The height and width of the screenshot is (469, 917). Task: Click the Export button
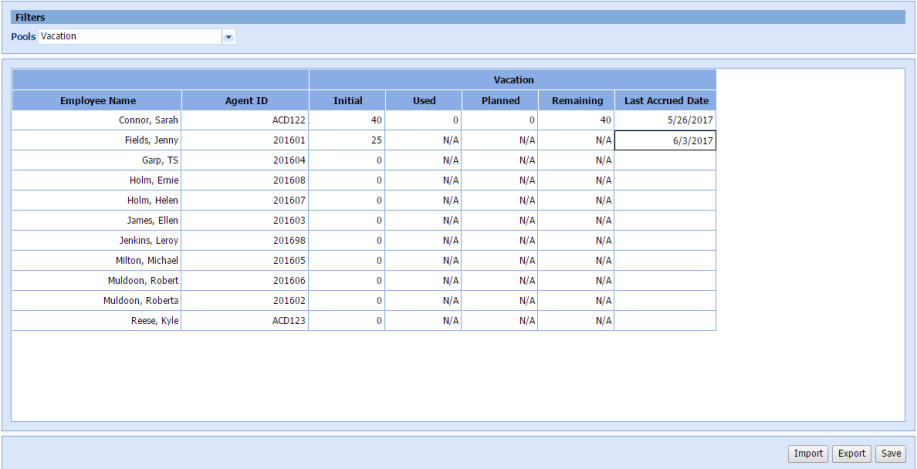pos(851,453)
